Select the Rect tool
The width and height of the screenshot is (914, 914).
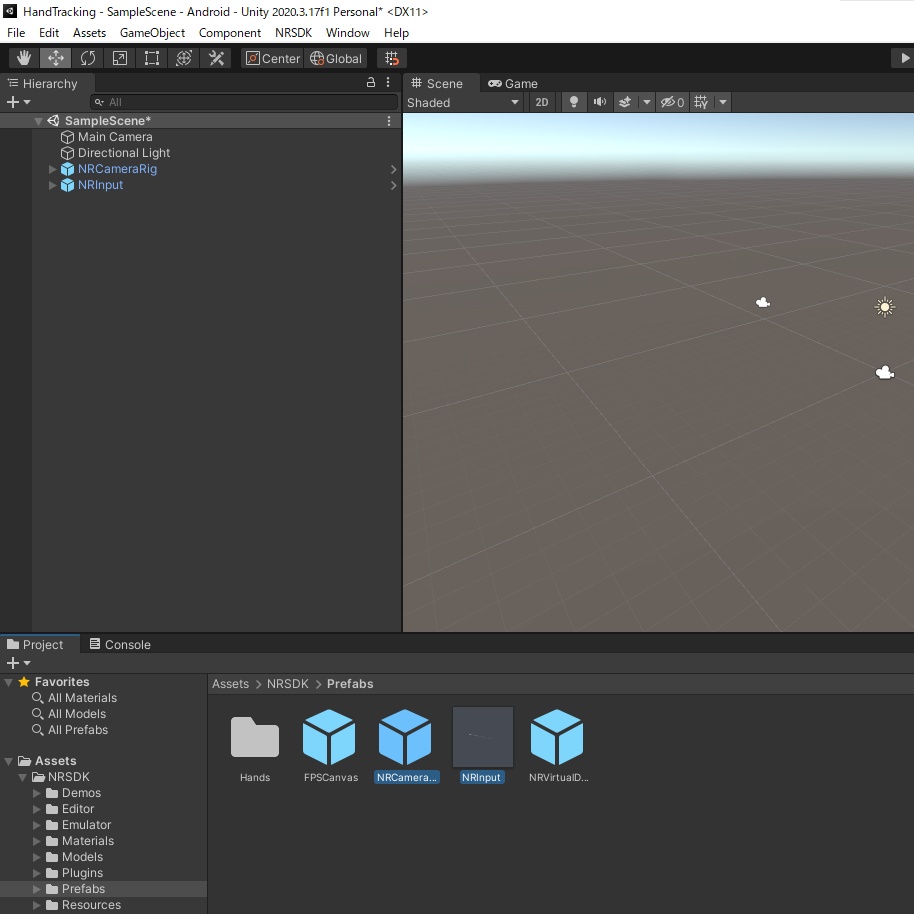(152, 58)
